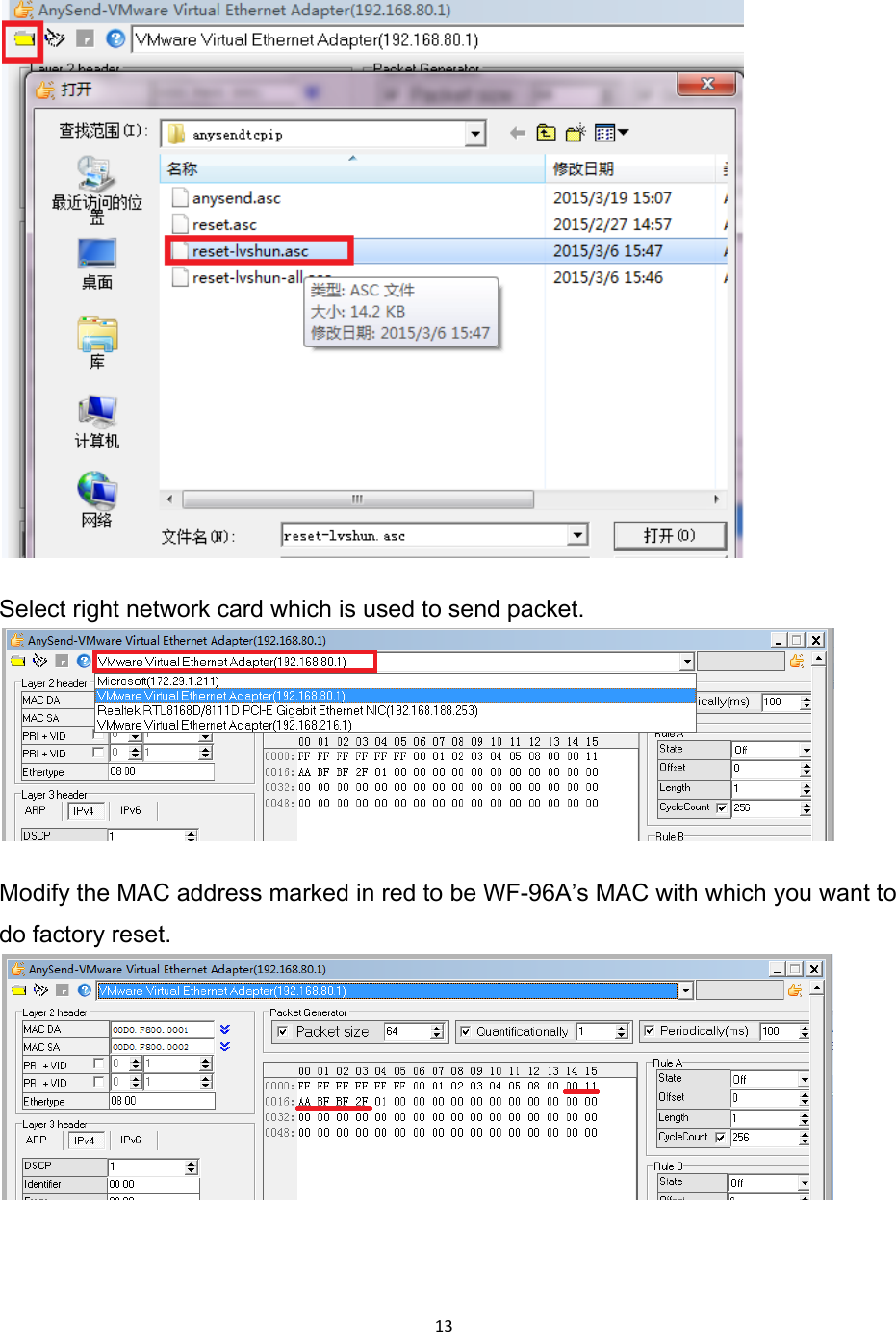Select highlighted VMware Adapter(192.168.80.1) in the list
896x1332 pixels.
click(x=396, y=695)
